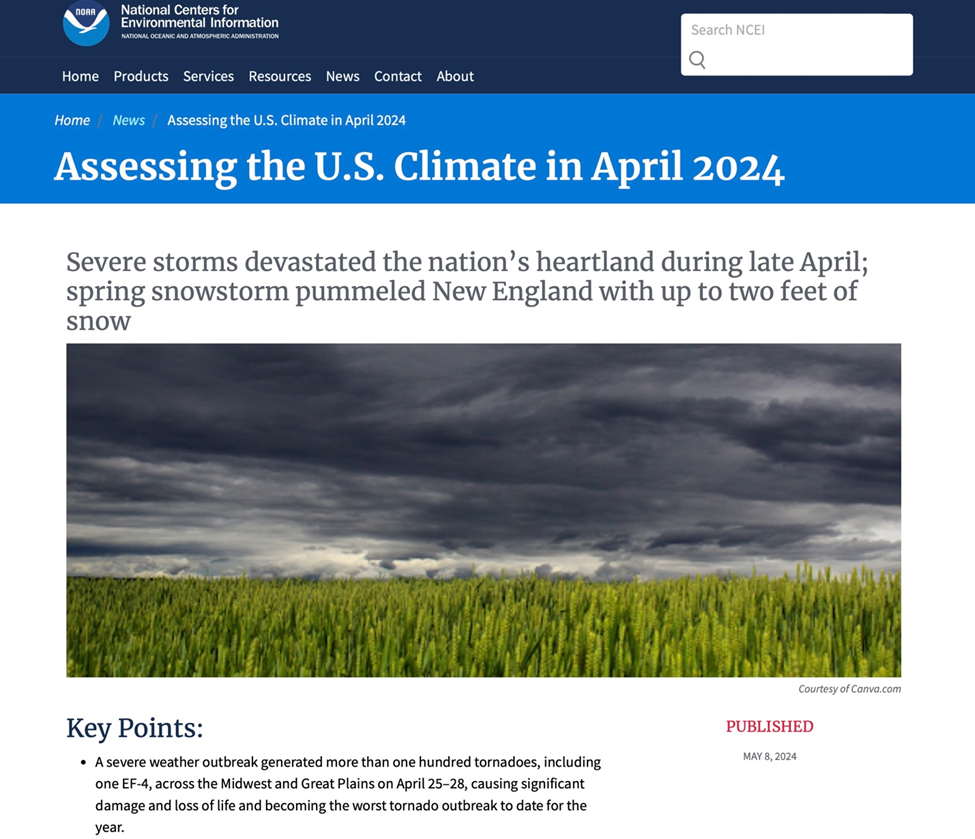
Task: Click the current page breadcrumb text
Action: coord(286,120)
